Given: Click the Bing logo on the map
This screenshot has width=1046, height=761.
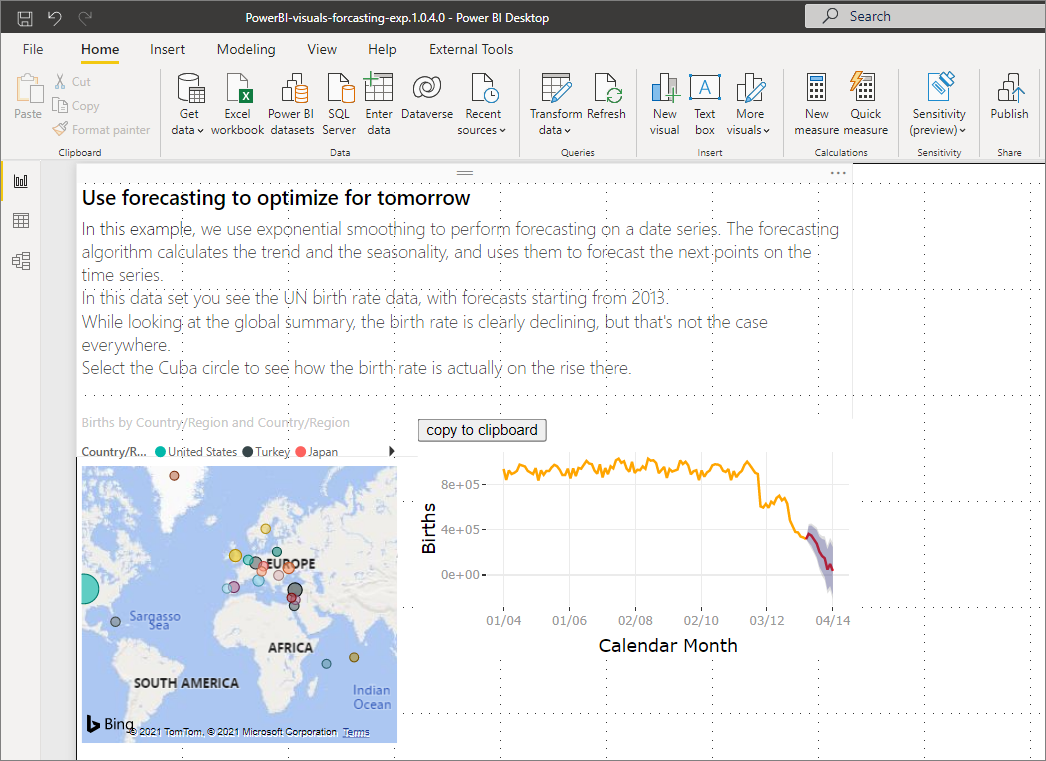Looking at the screenshot, I should (111, 724).
